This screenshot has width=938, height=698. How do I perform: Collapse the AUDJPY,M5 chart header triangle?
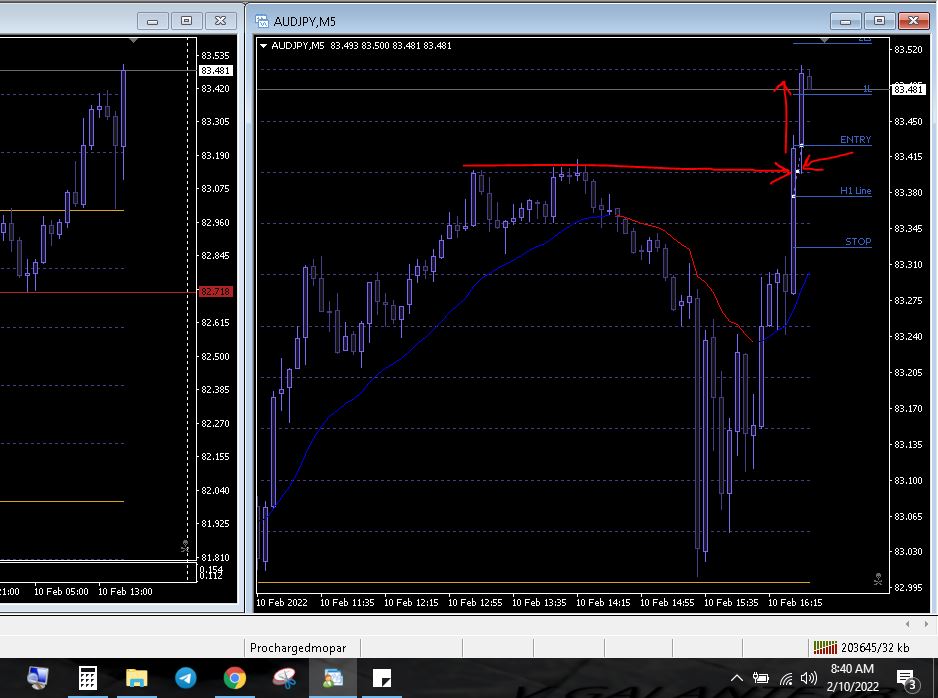(x=263, y=45)
